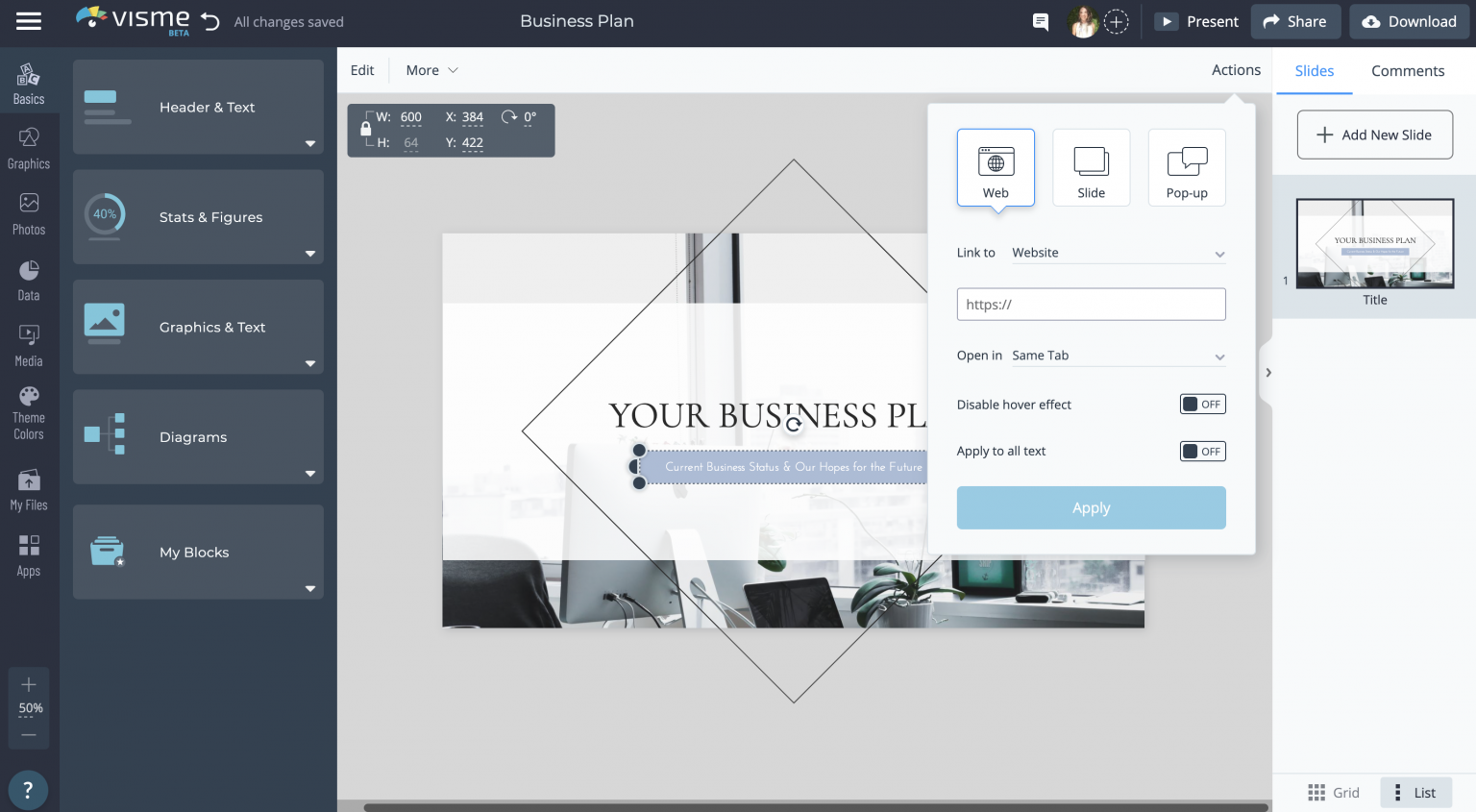
Task: Zoom out with the minus icon
Action: point(29,734)
